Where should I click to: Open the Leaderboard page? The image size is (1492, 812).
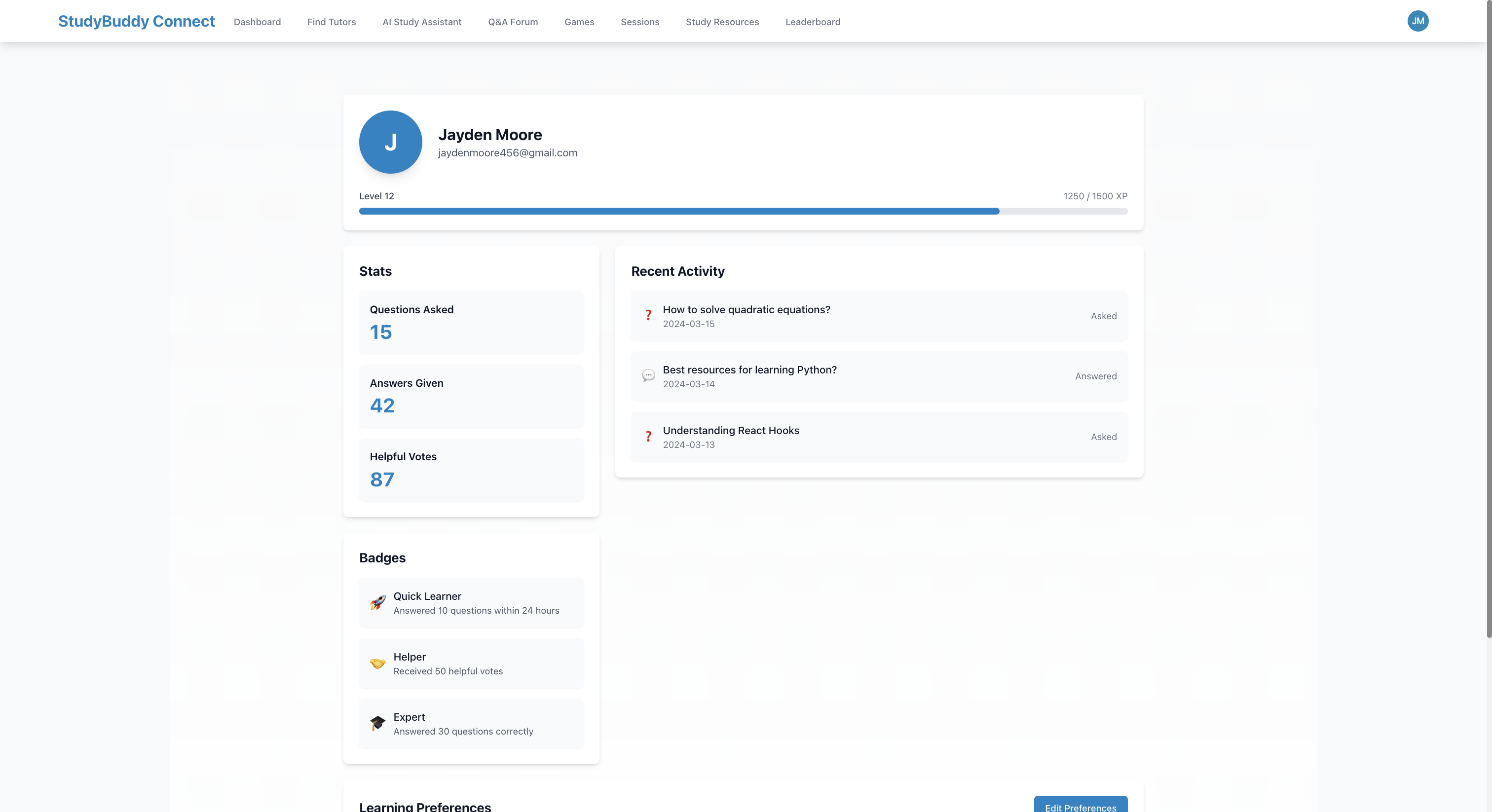(x=813, y=22)
